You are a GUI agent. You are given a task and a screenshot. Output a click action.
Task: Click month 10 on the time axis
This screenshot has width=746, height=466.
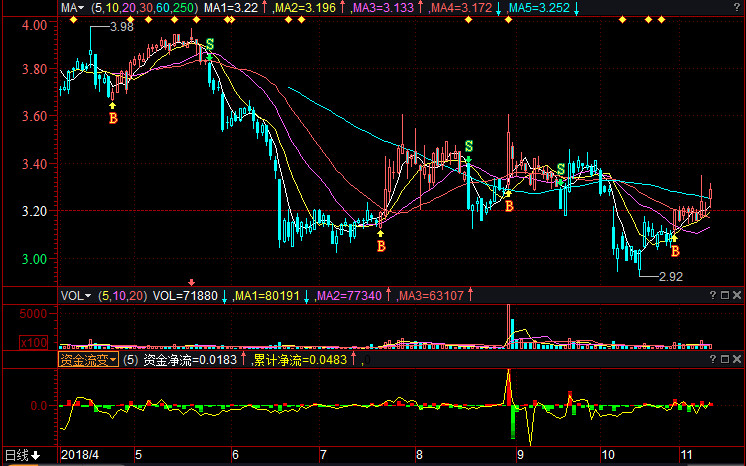tap(608, 455)
